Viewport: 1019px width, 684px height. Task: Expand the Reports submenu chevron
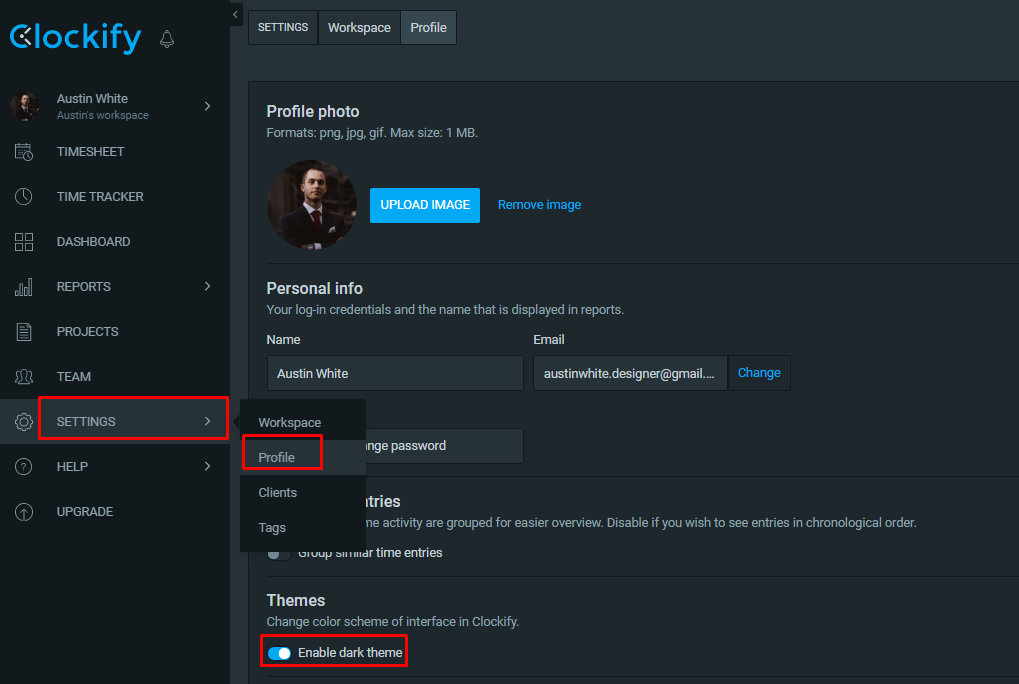(207, 286)
